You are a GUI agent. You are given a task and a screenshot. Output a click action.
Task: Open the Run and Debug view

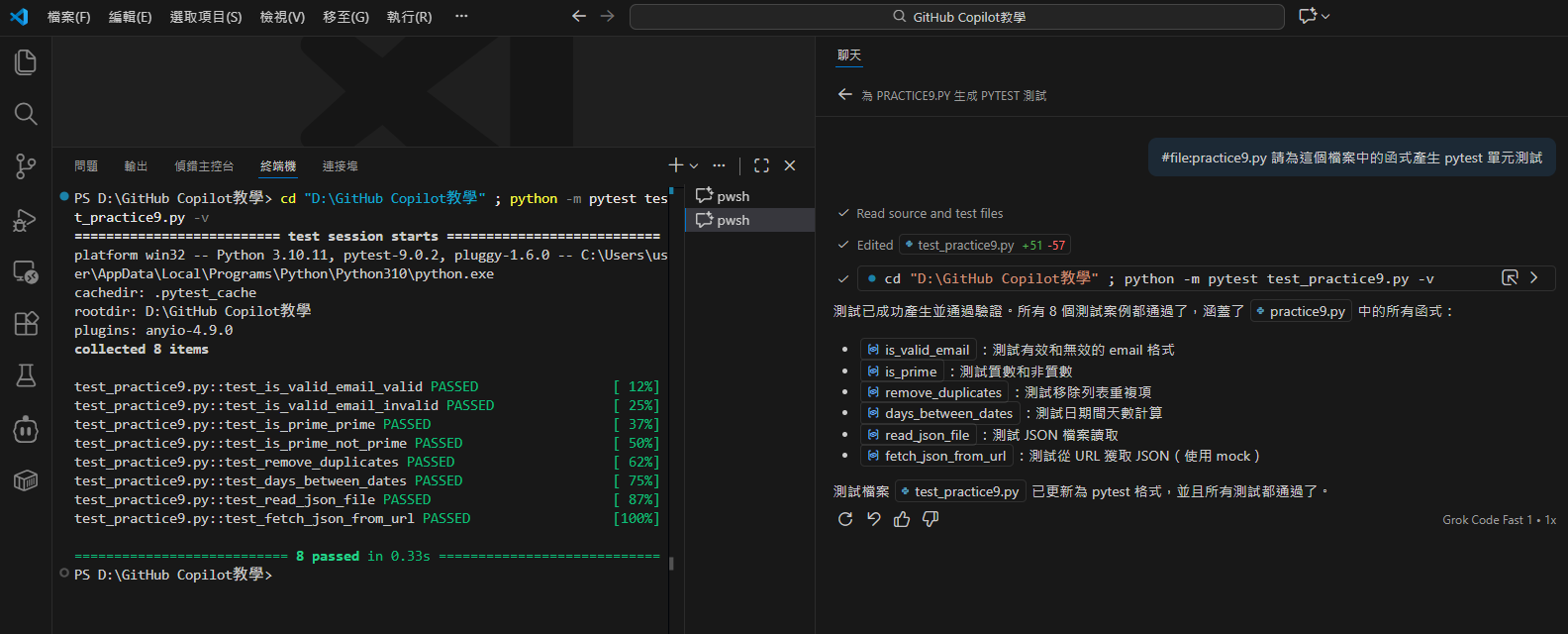pos(26,220)
